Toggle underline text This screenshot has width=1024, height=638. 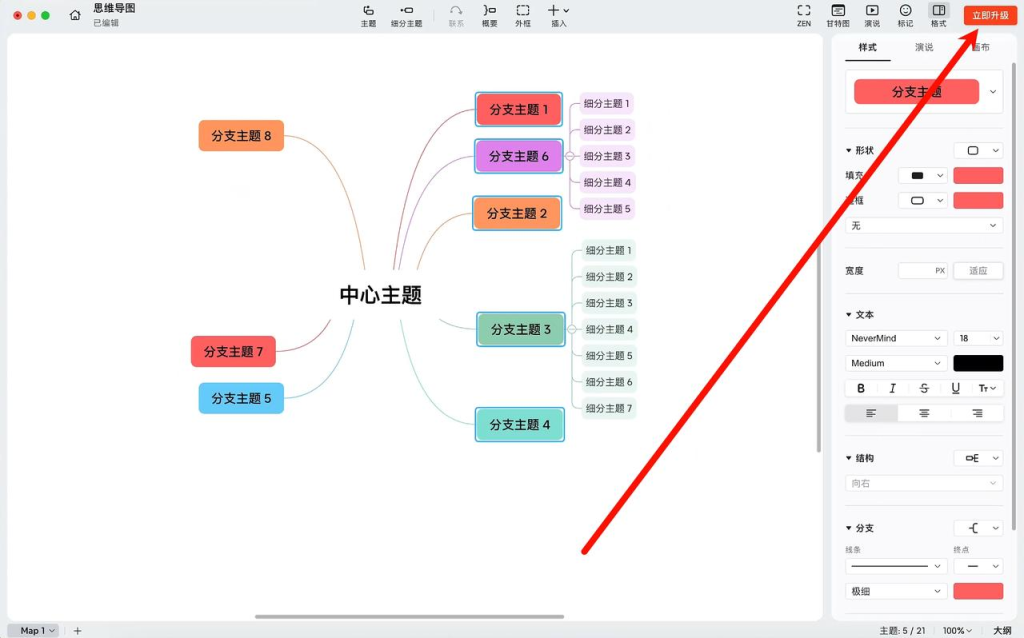click(x=955, y=388)
